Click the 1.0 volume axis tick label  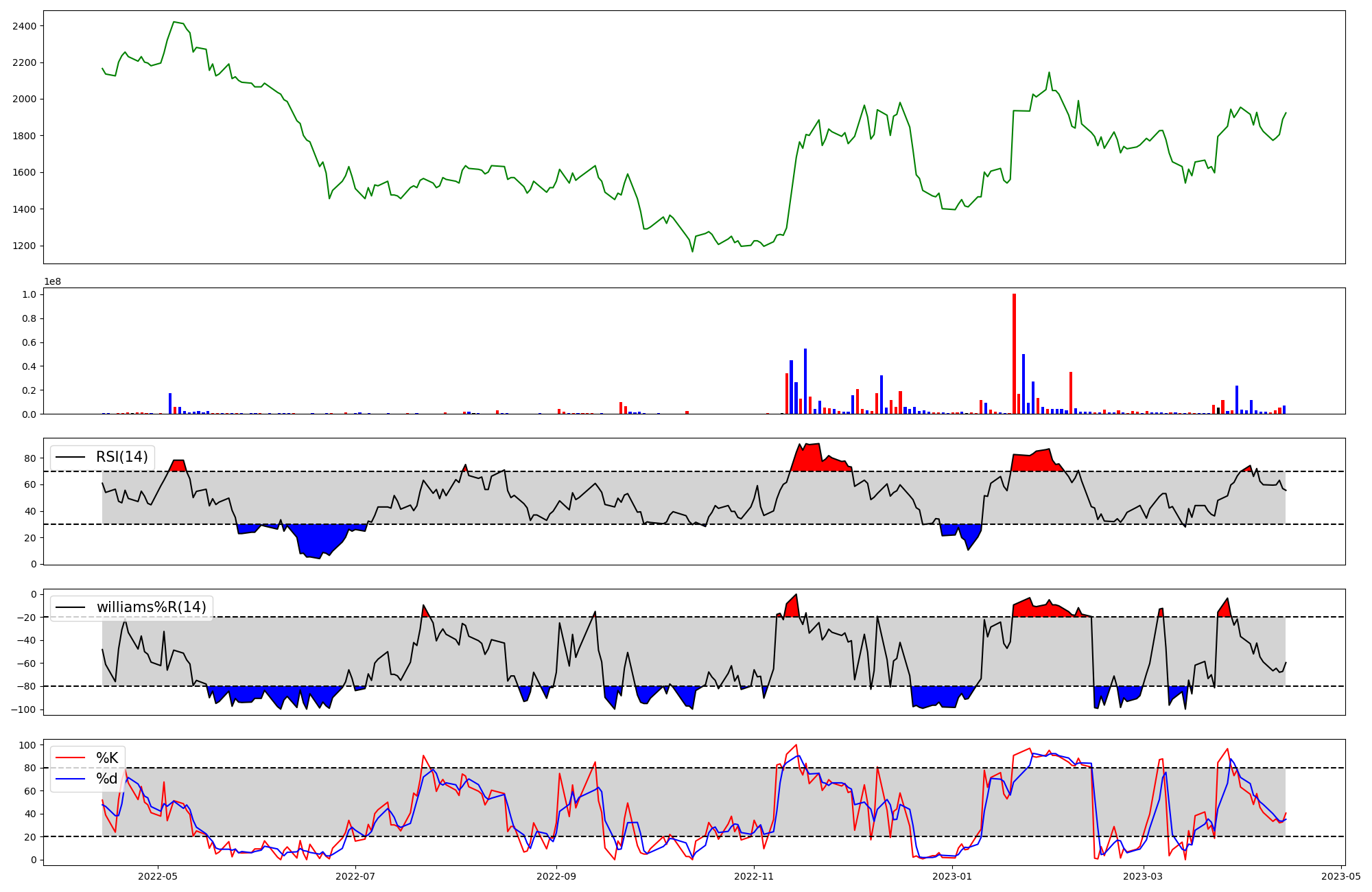(x=29, y=294)
